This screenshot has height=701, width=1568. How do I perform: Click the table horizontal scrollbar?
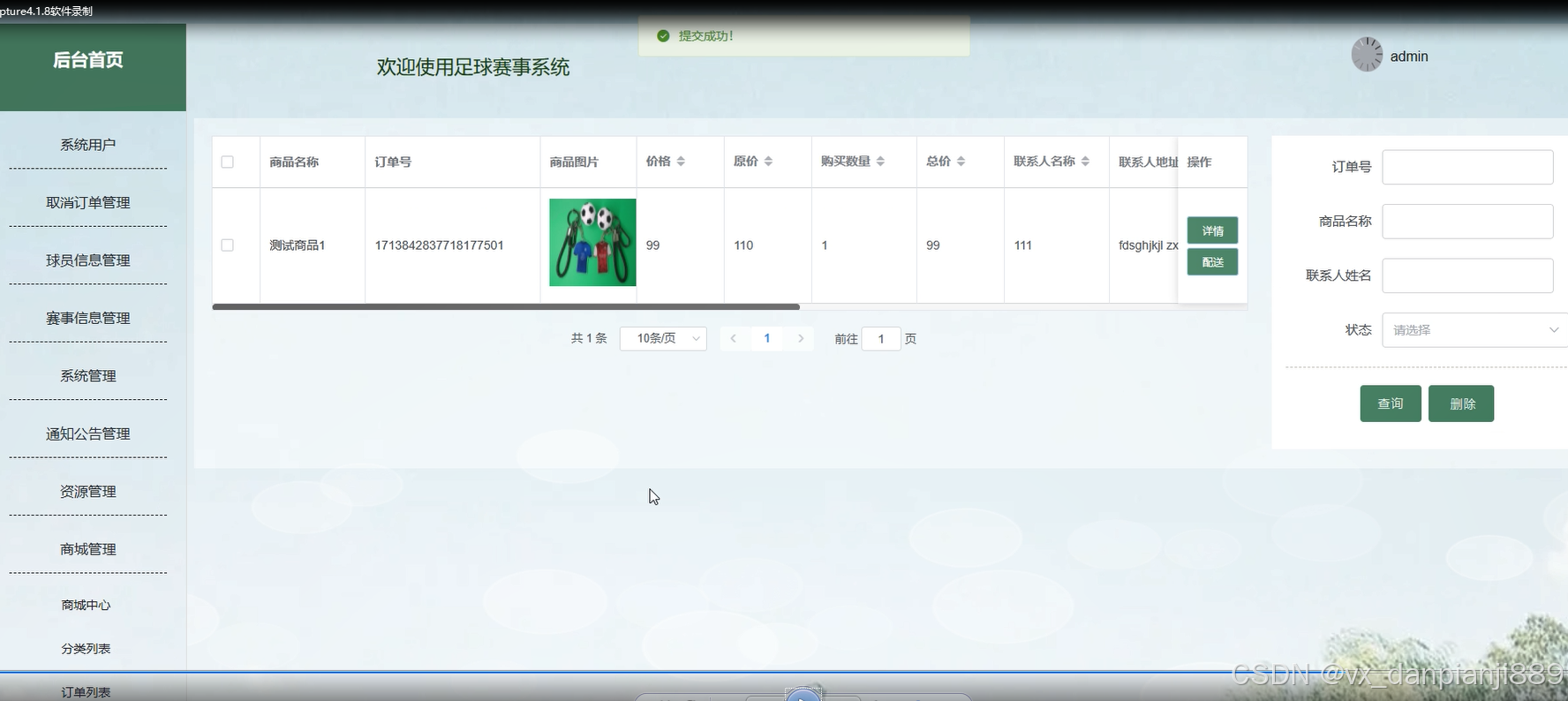point(506,307)
